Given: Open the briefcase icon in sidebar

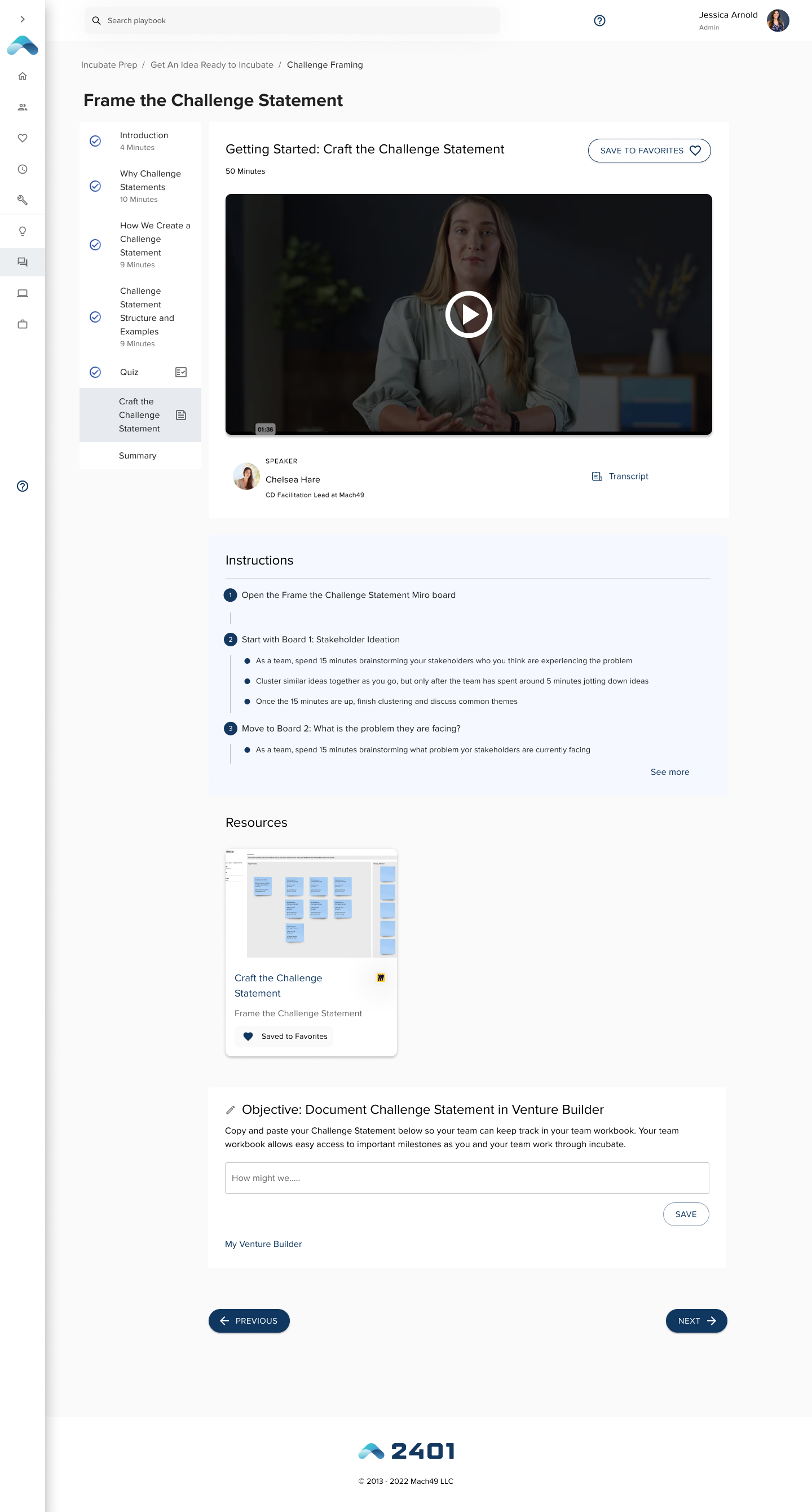Looking at the screenshot, I should coord(23,324).
